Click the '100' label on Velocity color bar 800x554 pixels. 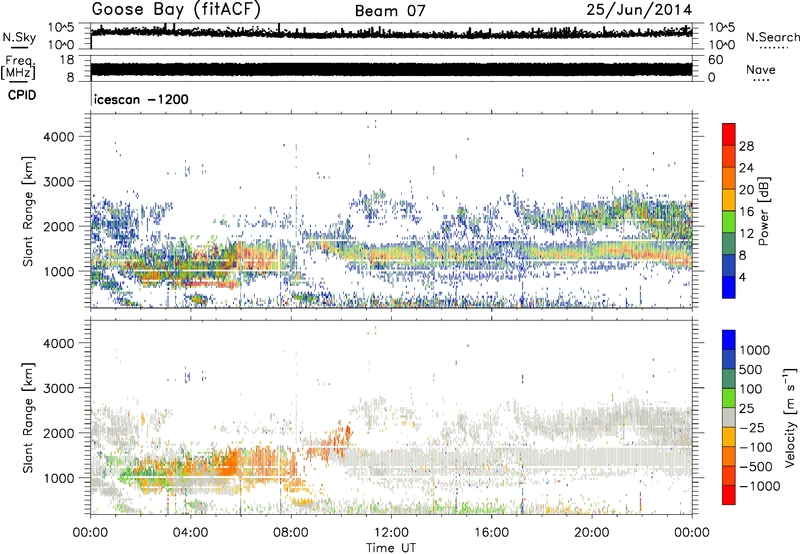[x=751, y=389]
